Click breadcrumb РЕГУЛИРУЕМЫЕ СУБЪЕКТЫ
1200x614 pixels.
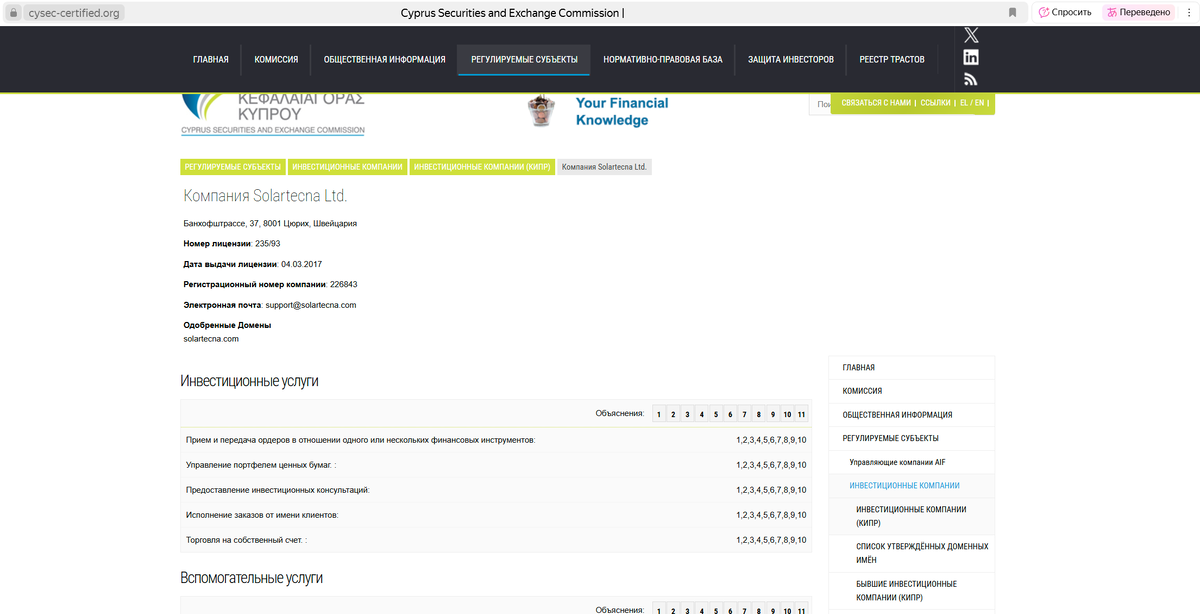click(232, 167)
